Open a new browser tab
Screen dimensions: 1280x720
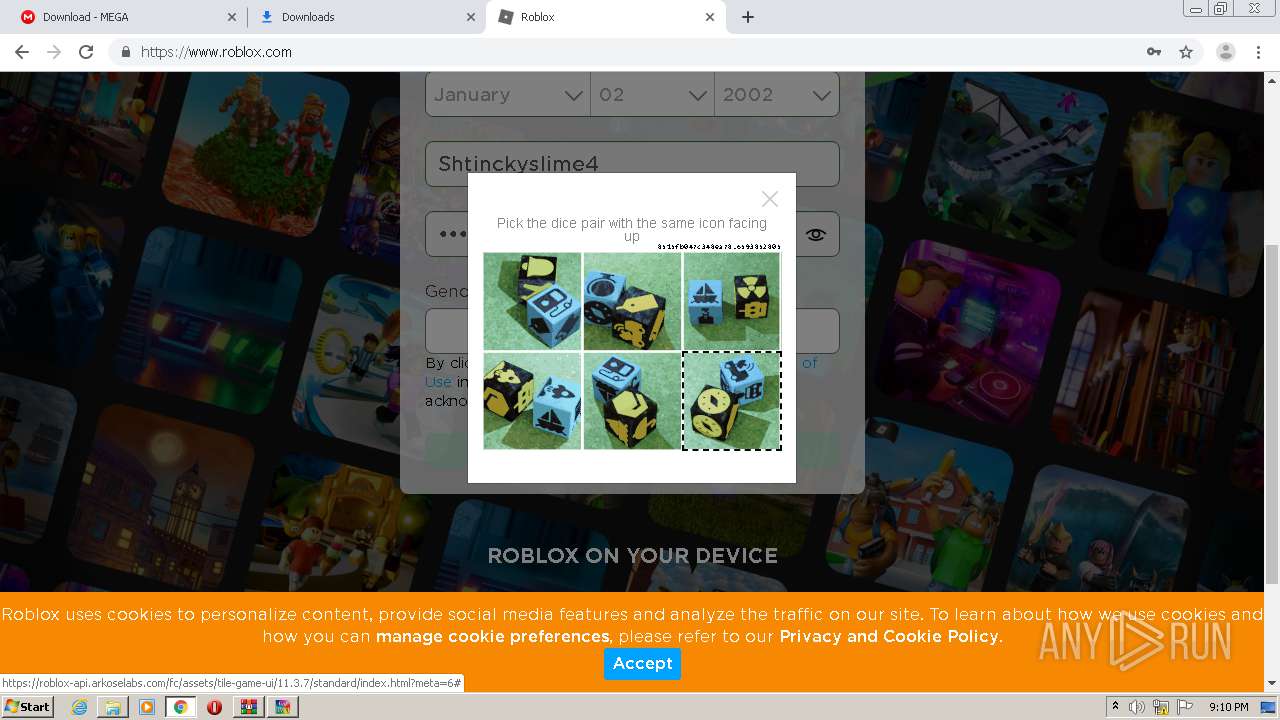[x=748, y=17]
